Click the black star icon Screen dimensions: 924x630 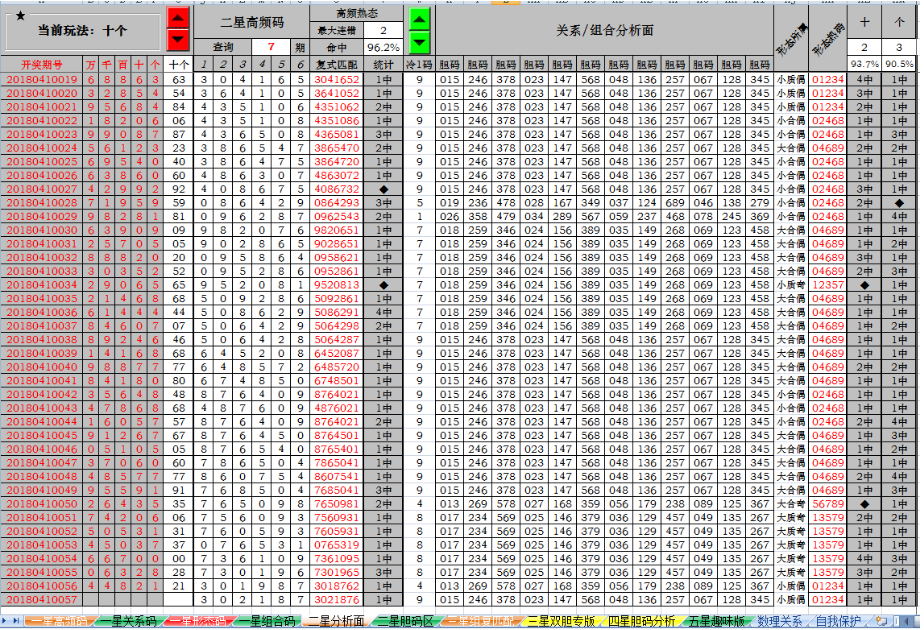click(20, 17)
